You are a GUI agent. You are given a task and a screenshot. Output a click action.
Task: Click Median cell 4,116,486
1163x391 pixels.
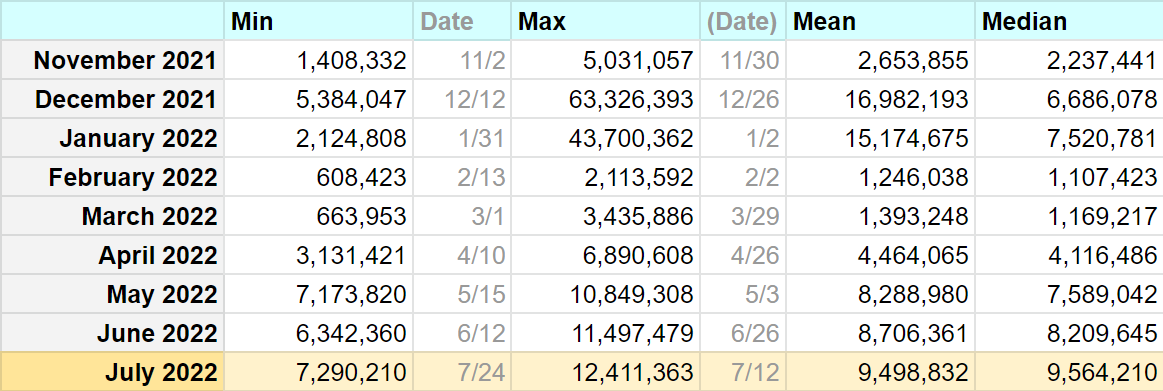pyautogui.click(x=1069, y=255)
